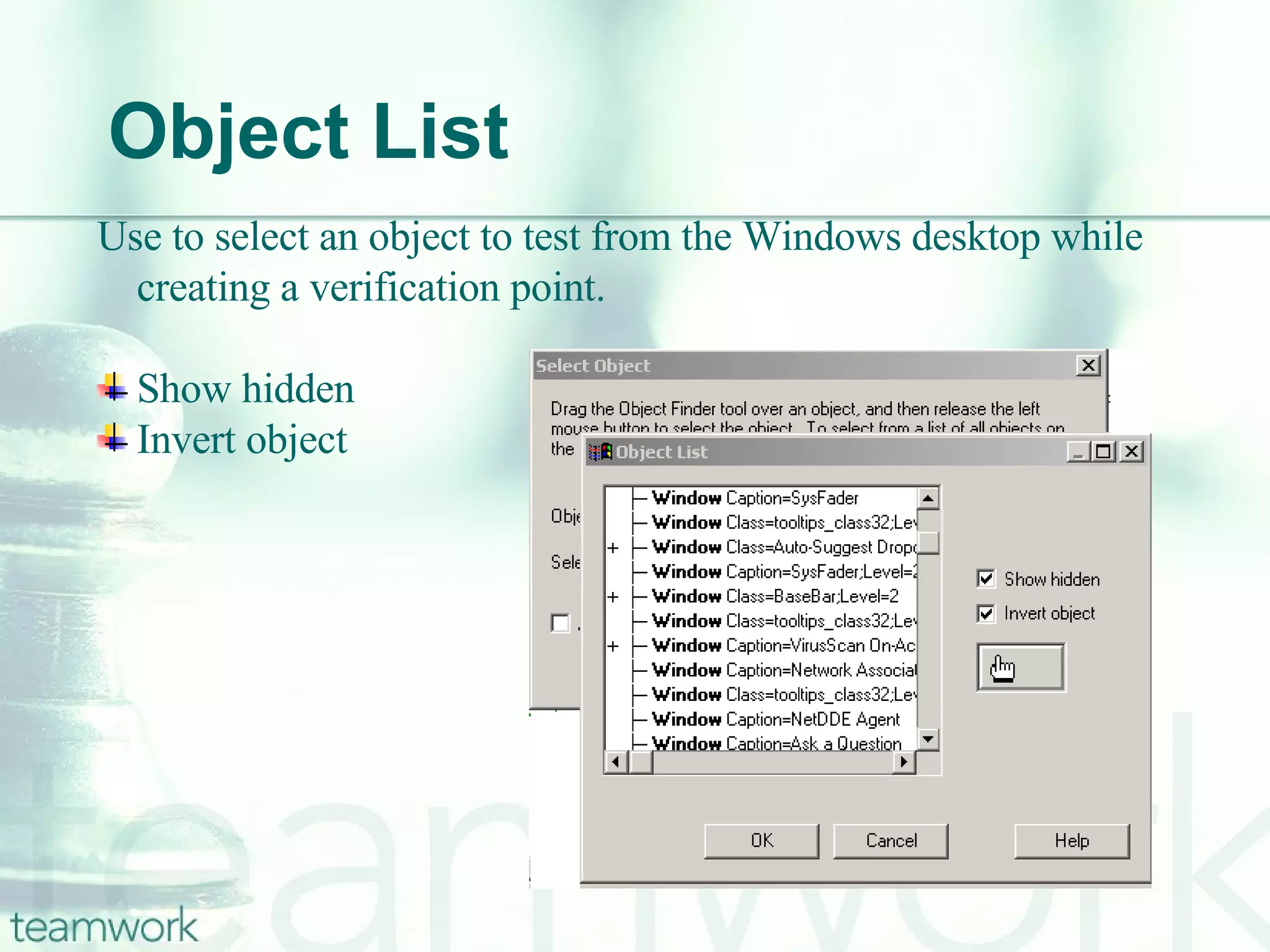Click the Object List title bar icon
The image size is (1270, 952).
[600, 452]
